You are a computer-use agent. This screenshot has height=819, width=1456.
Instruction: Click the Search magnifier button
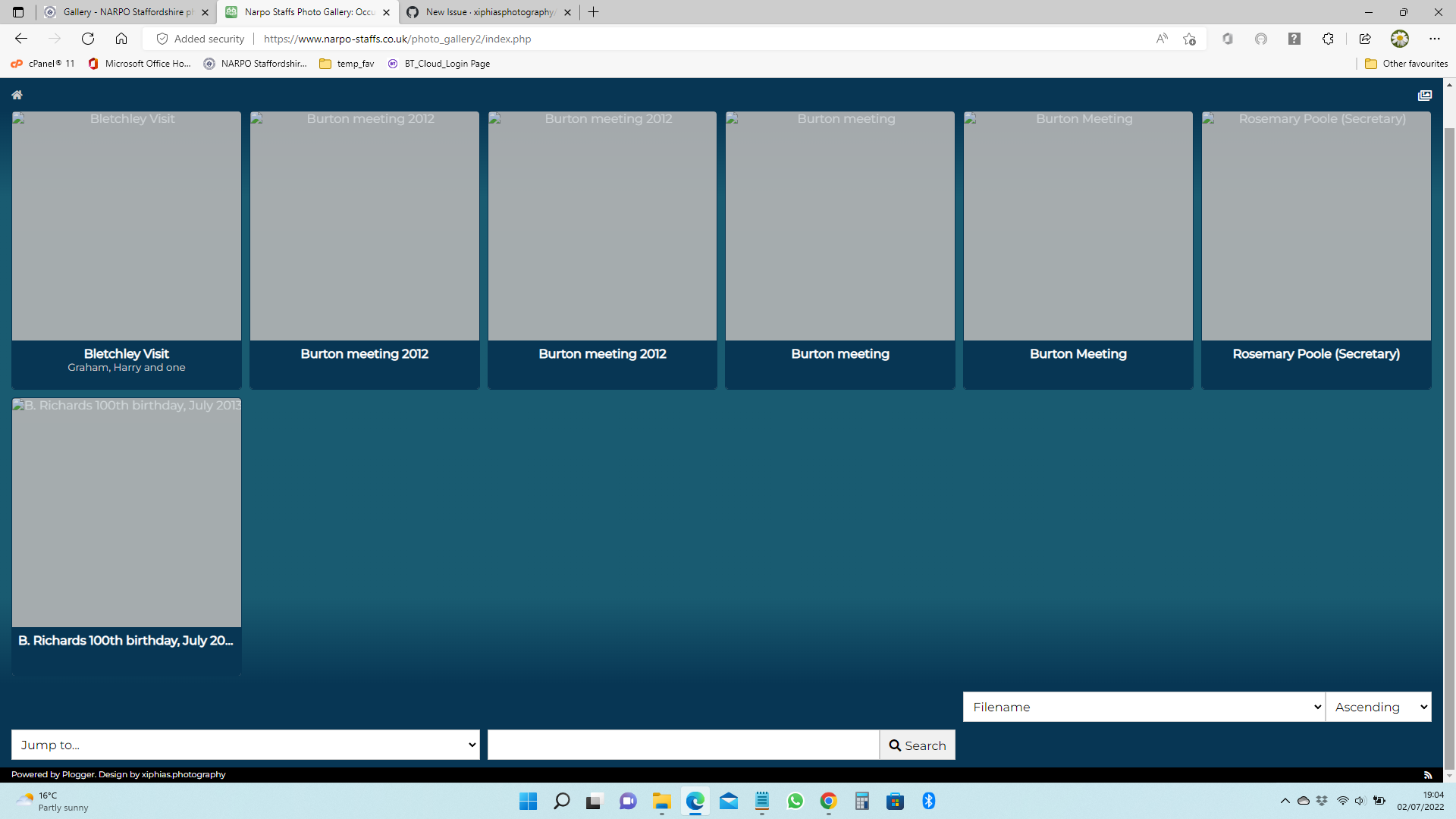918,745
